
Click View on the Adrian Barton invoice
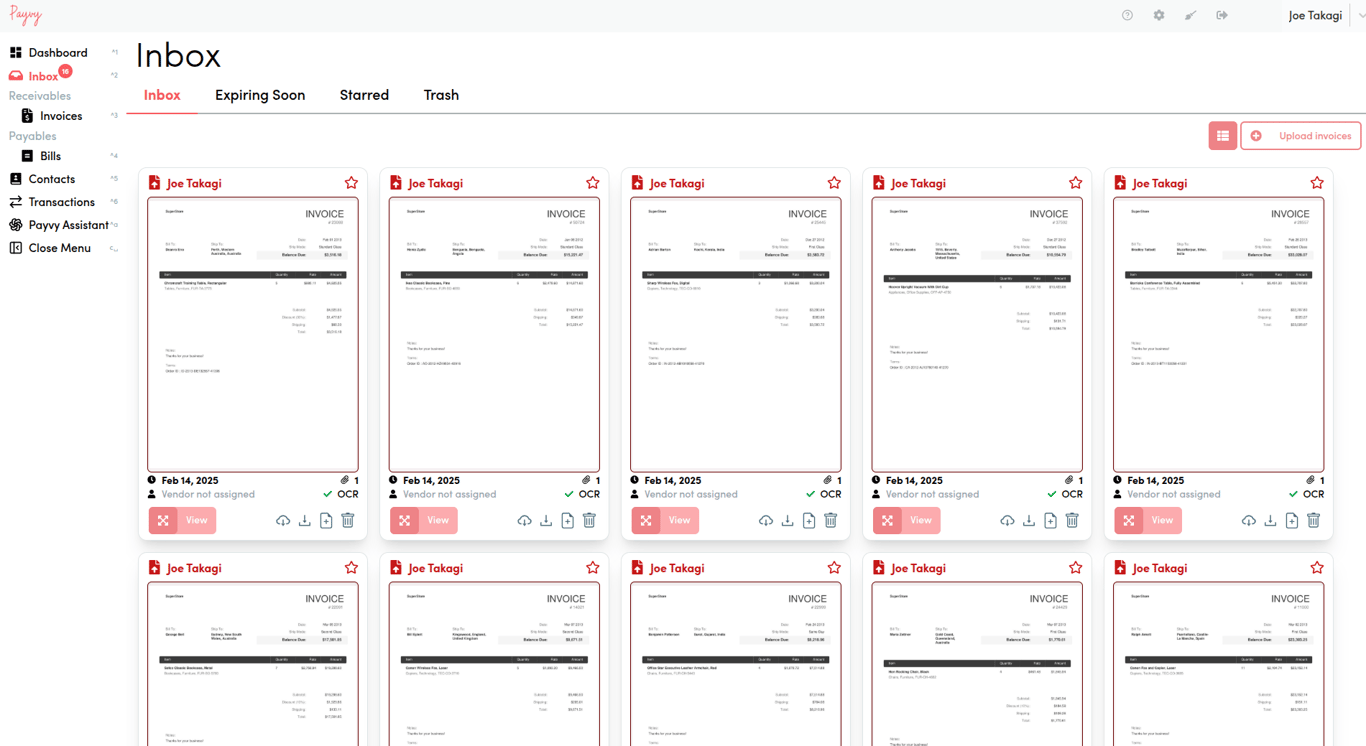click(665, 520)
